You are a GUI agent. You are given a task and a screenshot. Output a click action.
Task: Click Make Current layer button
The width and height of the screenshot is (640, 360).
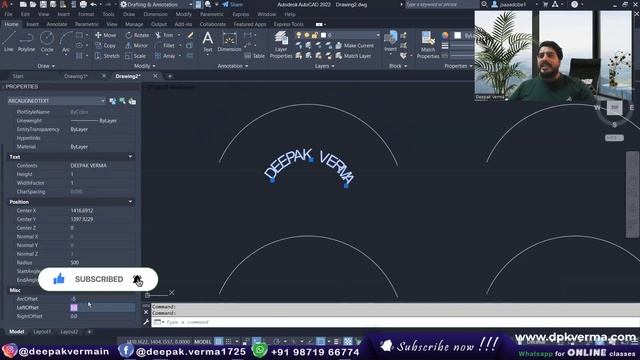(x=354, y=46)
